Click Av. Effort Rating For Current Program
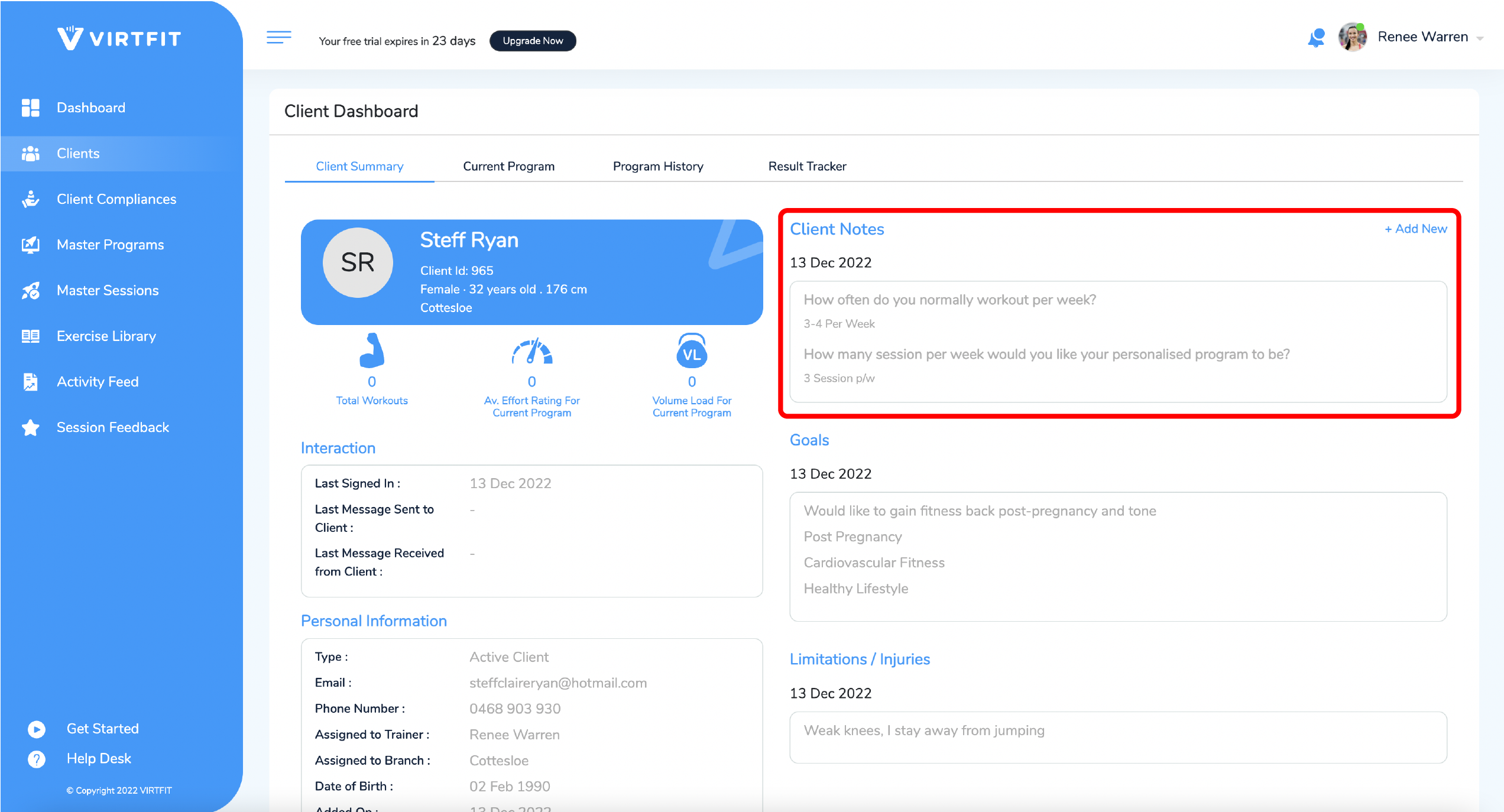 click(x=532, y=407)
